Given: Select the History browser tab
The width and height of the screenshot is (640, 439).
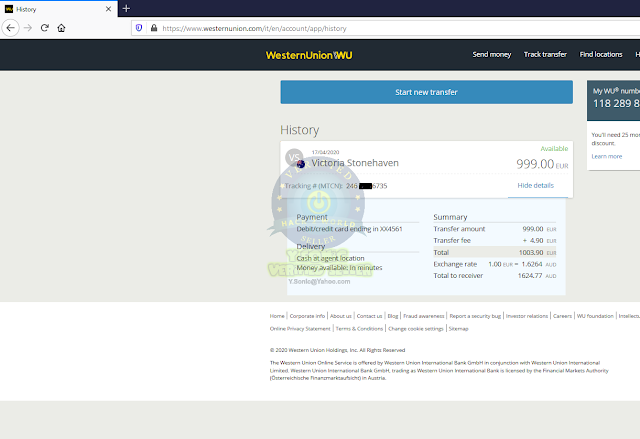Looking at the screenshot, I should click(x=59, y=9).
